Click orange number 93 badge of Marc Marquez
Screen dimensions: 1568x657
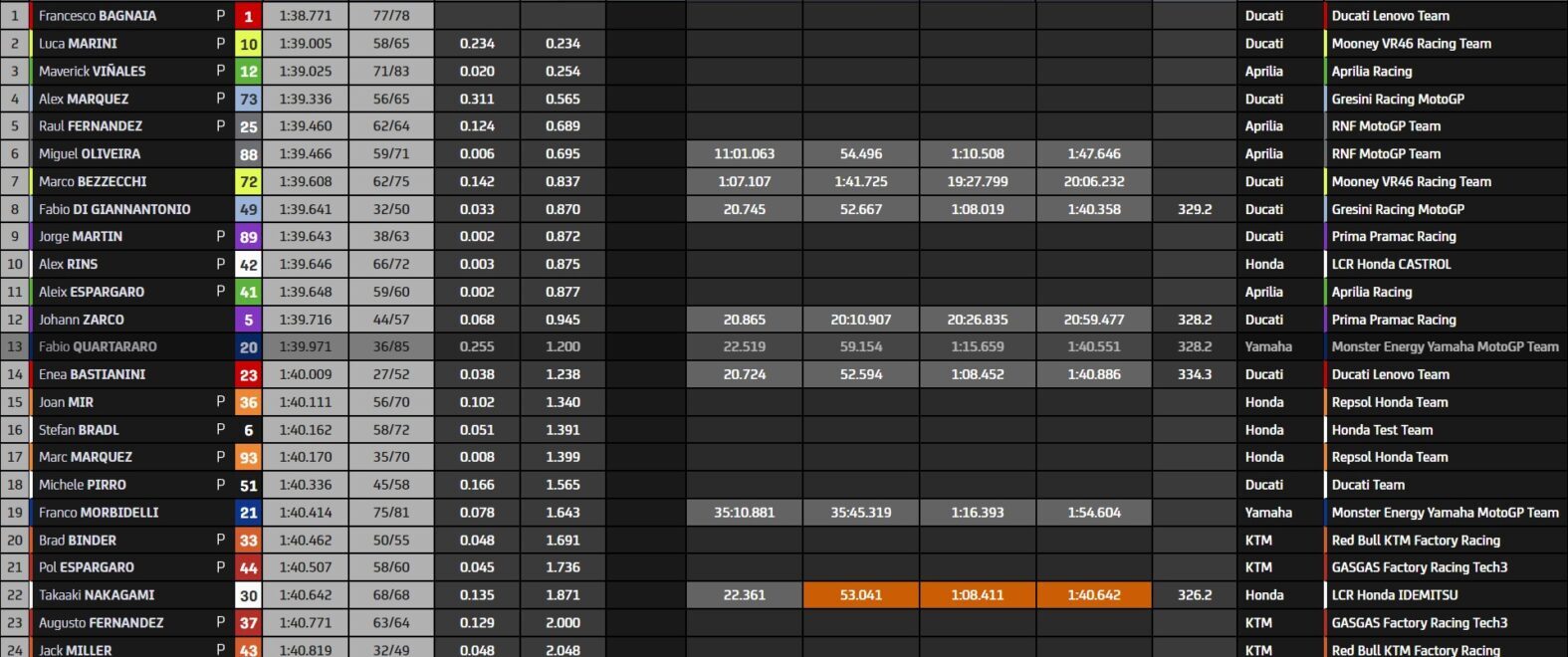(x=249, y=458)
